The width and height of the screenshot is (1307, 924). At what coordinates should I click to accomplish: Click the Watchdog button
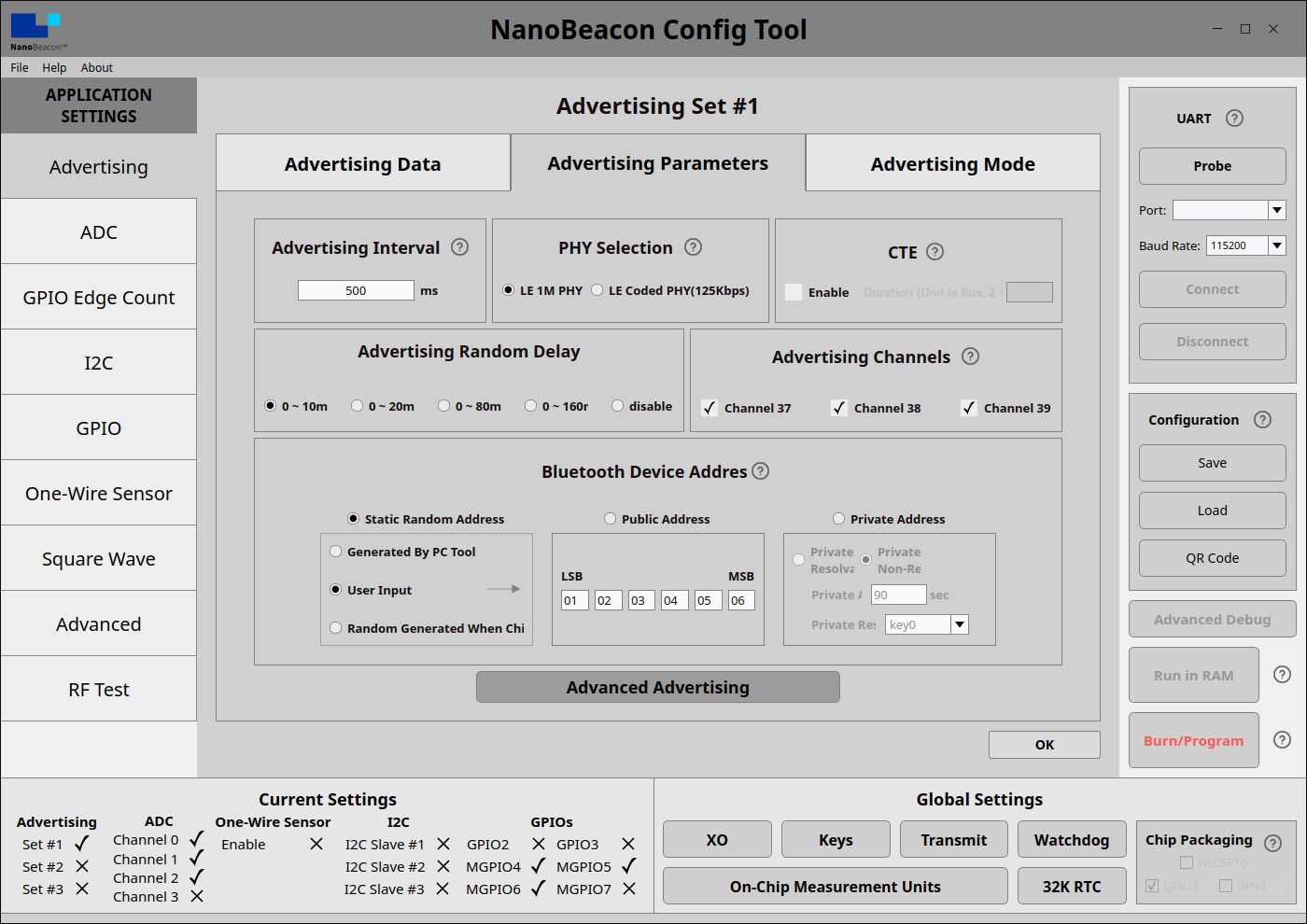1072,839
